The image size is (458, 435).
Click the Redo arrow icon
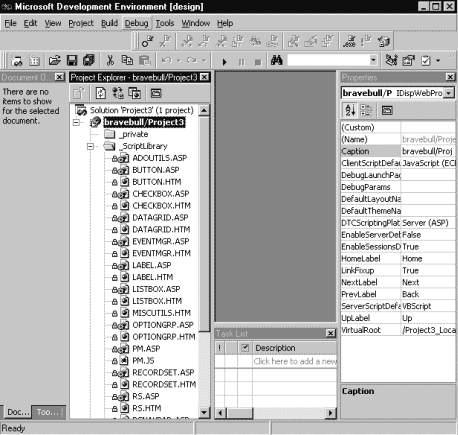192,60
